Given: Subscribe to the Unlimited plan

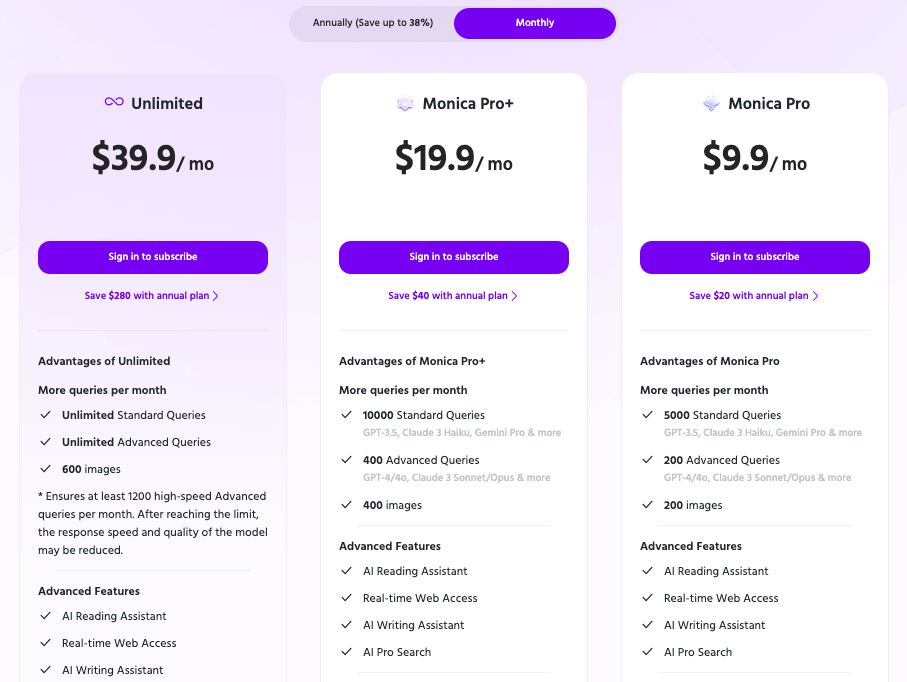Looking at the screenshot, I should click(153, 257).
